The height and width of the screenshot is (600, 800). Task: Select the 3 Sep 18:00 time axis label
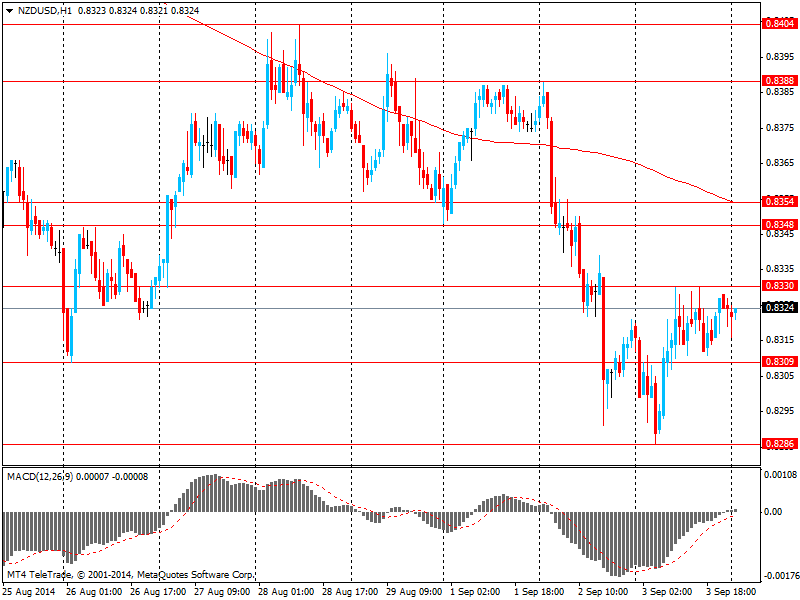tap(732, 592)
